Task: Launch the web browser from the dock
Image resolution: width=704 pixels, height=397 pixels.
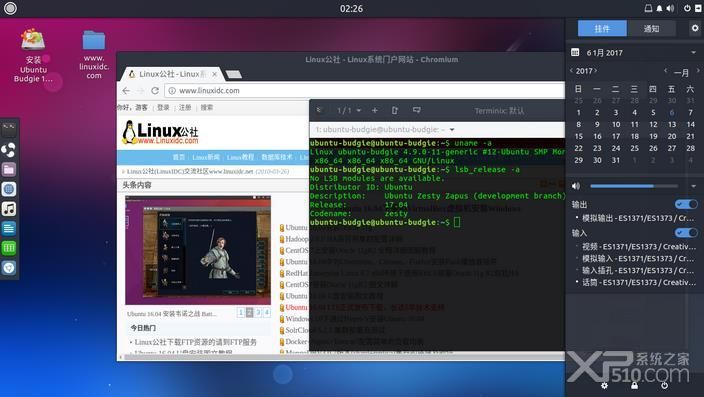Action: (x=9, y=189)
